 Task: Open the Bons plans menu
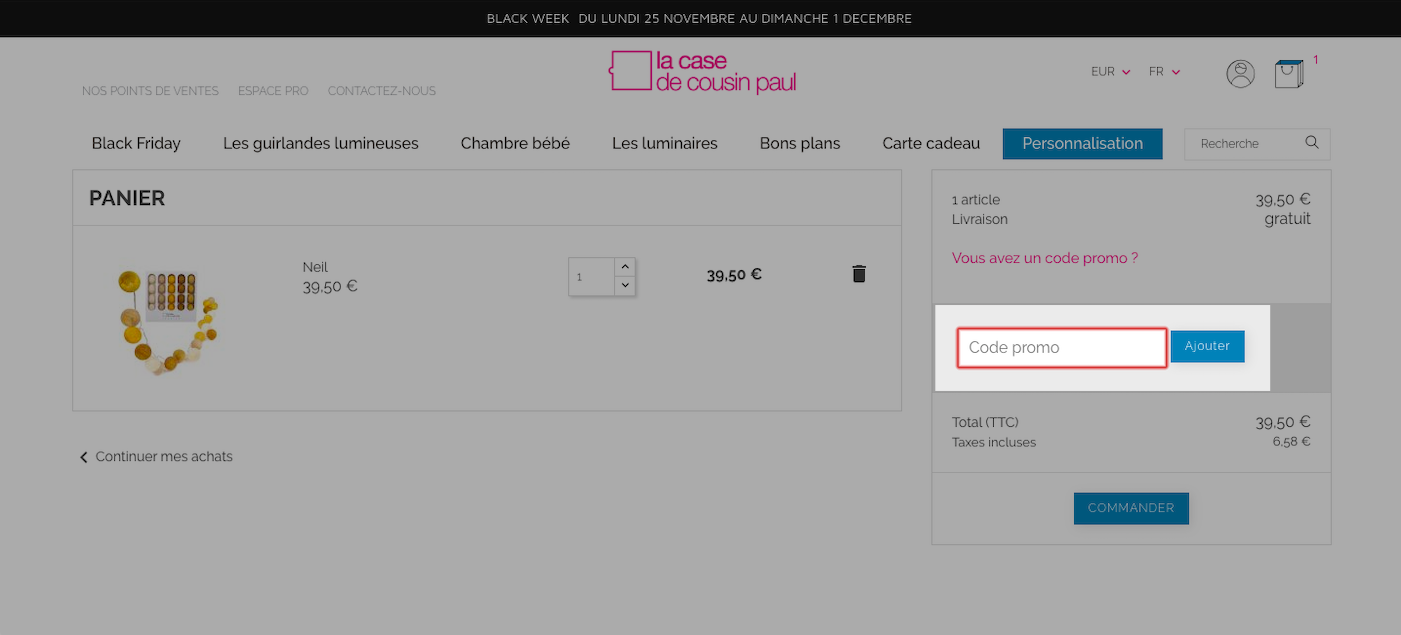pyautogui.click(x=800, y=144)
